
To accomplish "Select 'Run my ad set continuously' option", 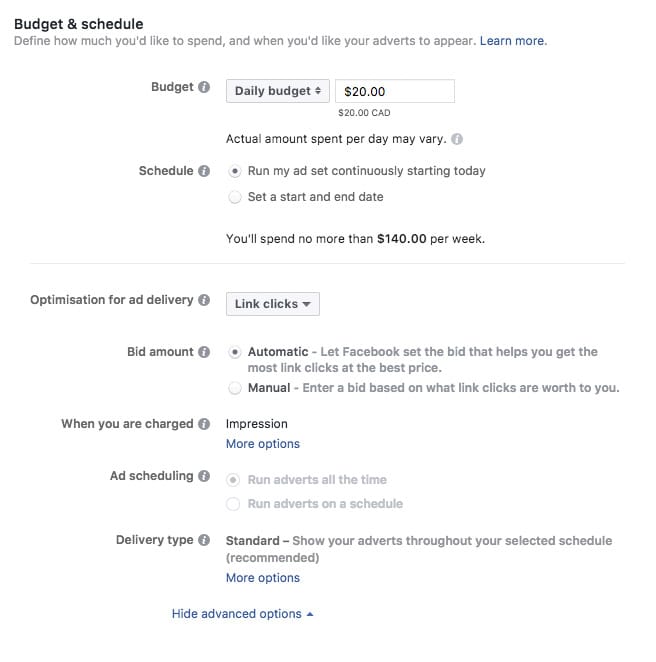I will click(x=235, y=171).
